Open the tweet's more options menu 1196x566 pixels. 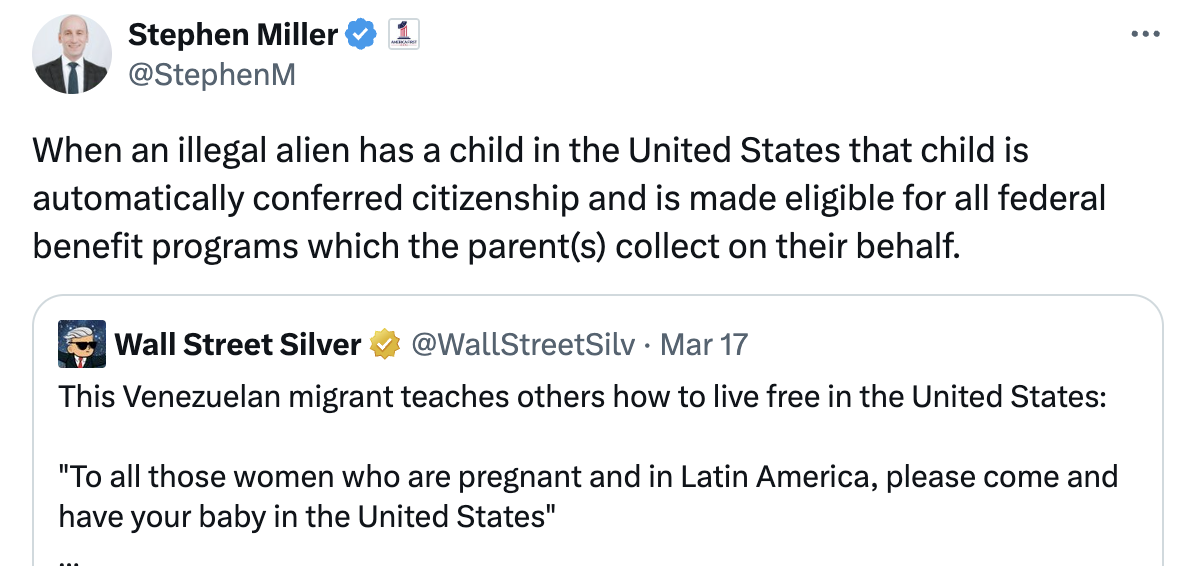1145,34
